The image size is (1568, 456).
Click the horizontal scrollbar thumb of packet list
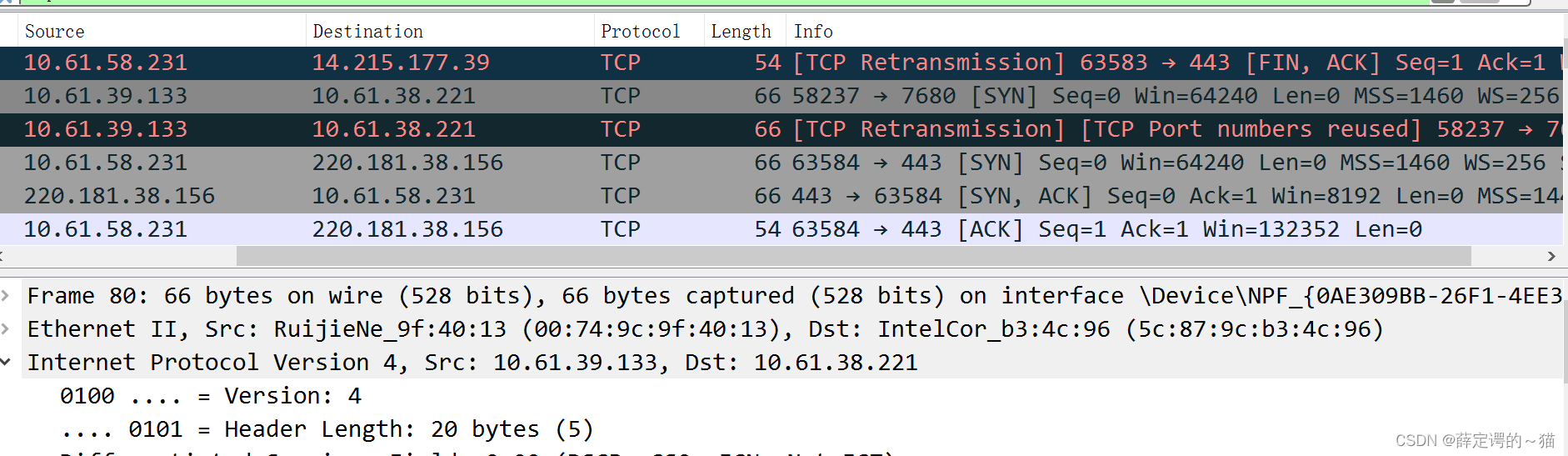854,256
